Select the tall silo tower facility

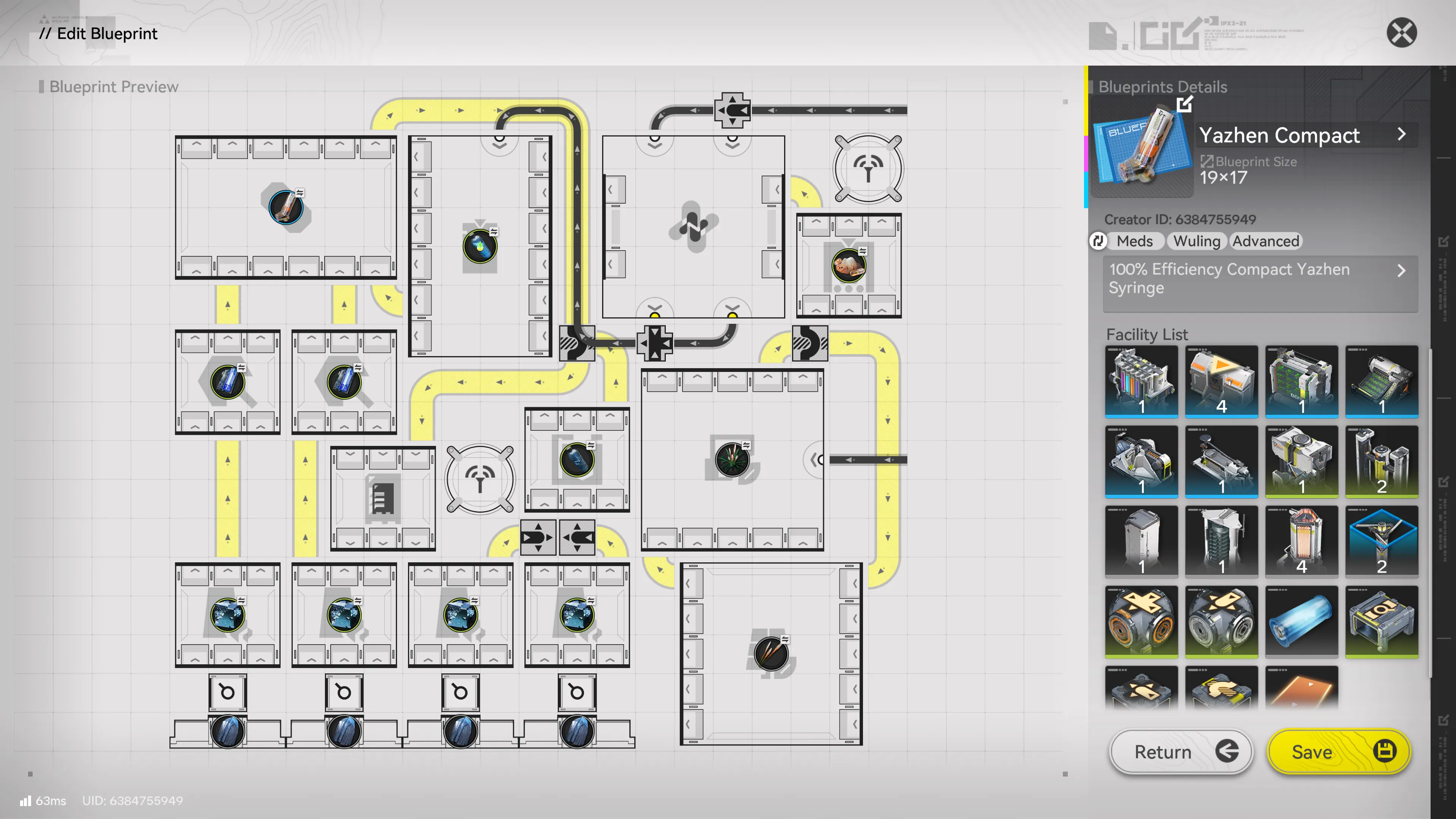click(x=1222, y=540)
